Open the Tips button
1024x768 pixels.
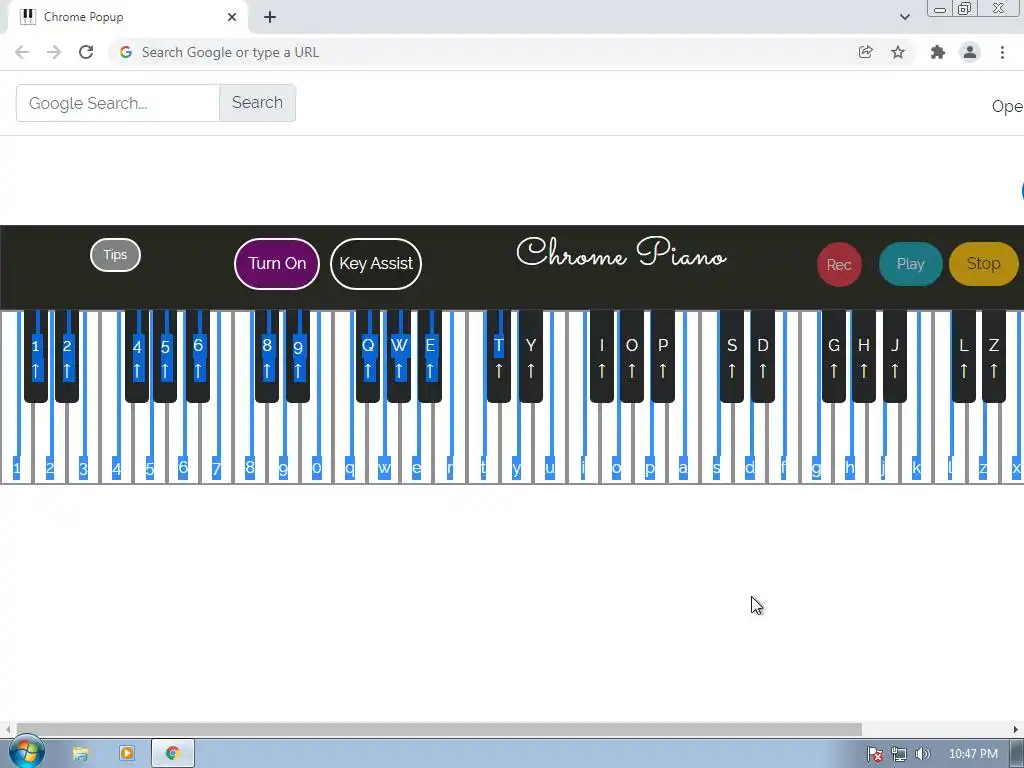[x=115, y=255]
